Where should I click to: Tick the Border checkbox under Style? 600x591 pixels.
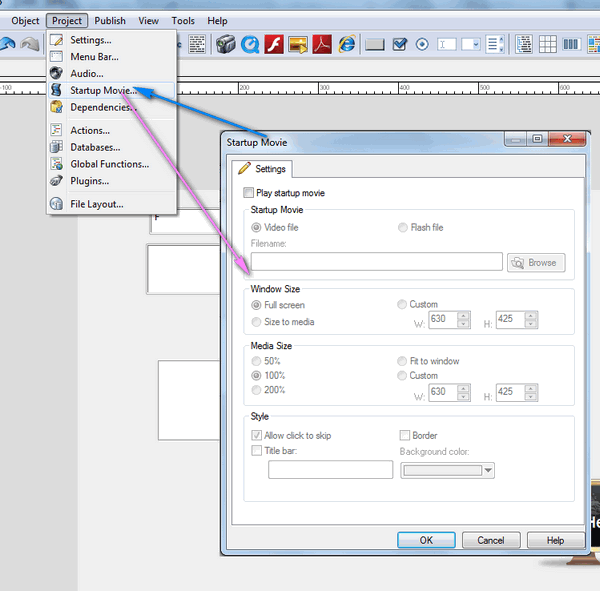[x=404, y=435]
